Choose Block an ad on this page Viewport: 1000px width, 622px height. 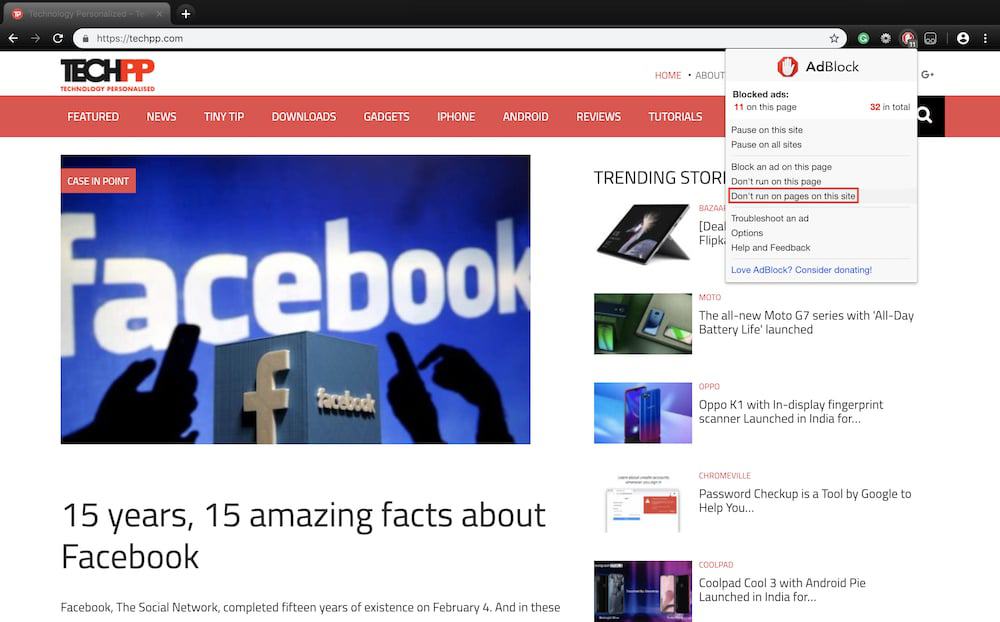coord(781,167)
